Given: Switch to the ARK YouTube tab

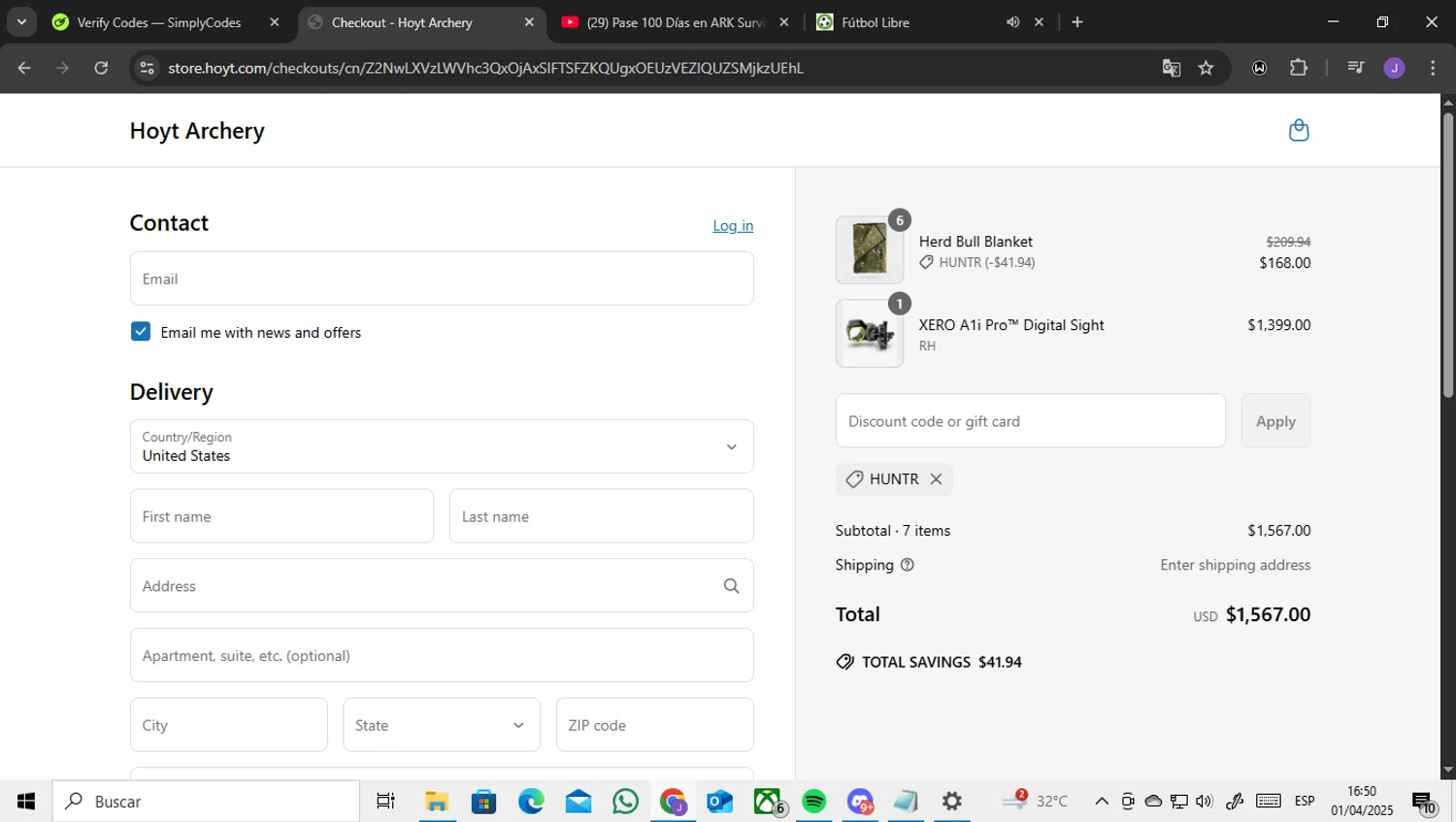Looking at the screenshot, I should [x=676, y=22].
